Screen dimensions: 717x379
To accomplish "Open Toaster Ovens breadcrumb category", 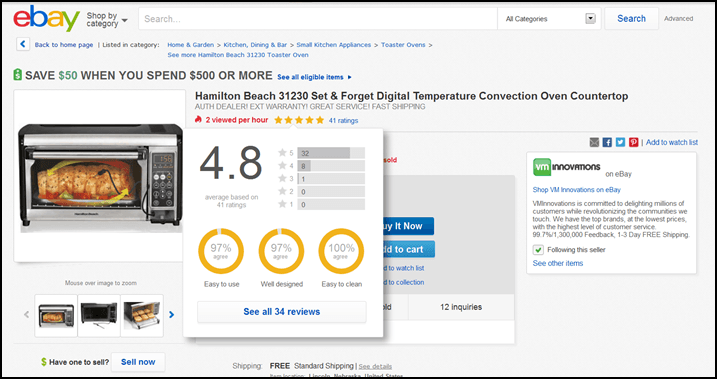I will click(x=403, y=45).
